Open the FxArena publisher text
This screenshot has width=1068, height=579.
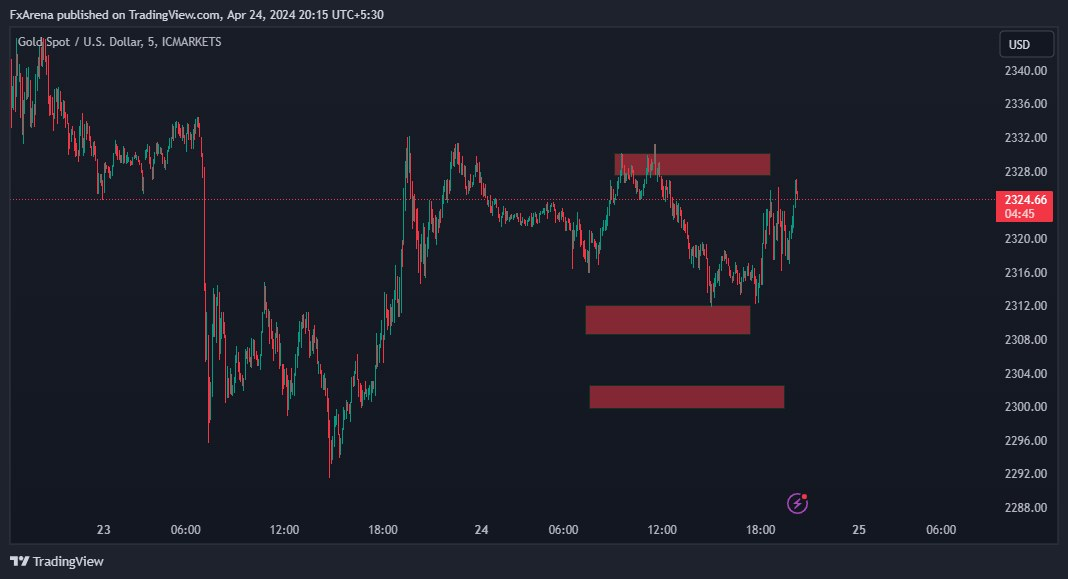pyautogui.click(x=31, y=14)
